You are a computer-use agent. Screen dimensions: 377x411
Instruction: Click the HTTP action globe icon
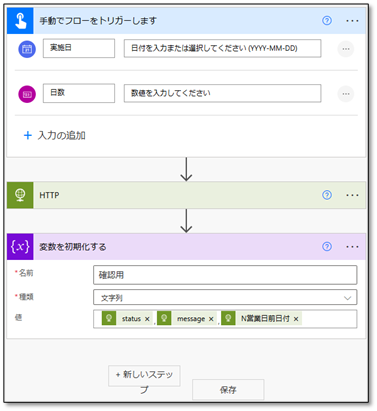pos(20,195)
